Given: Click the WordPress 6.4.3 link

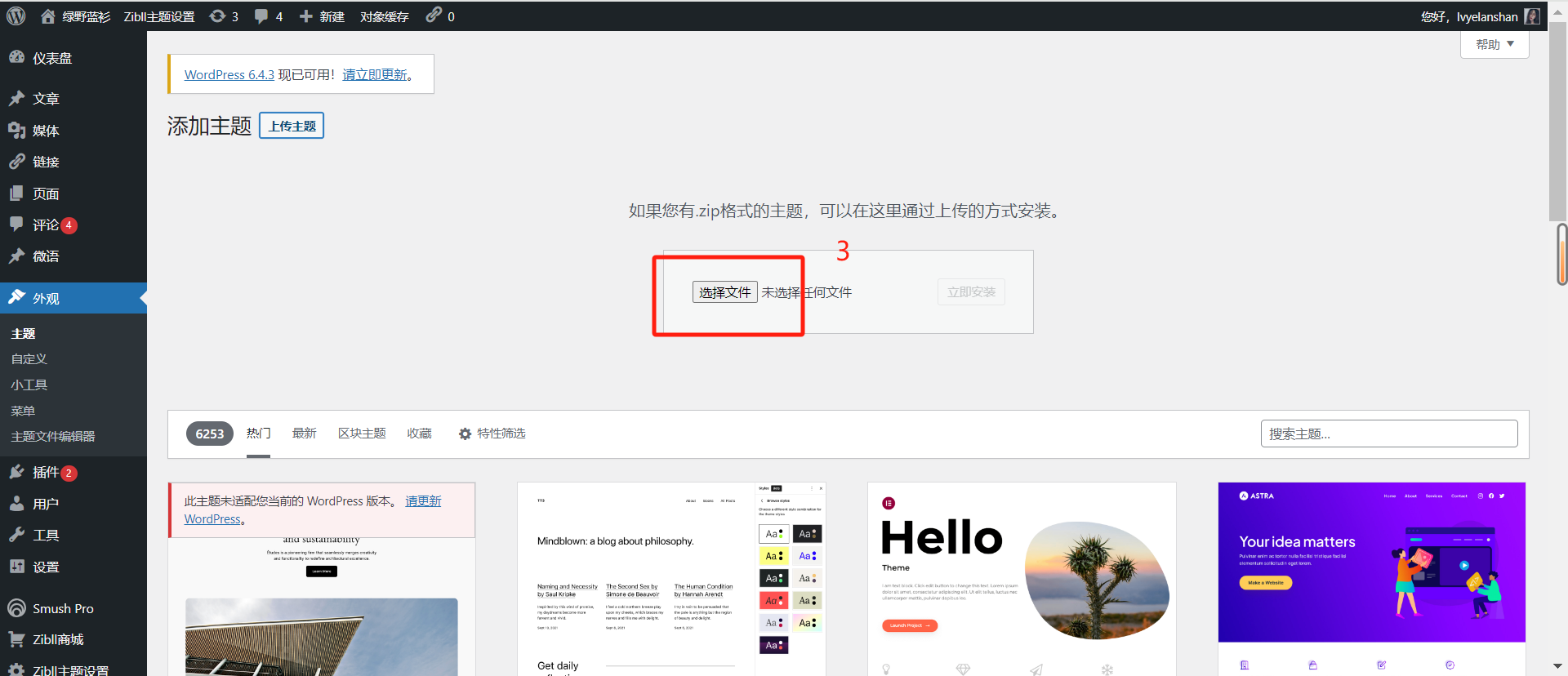Looking at the screenshot, I should click(x=229, y=74).
